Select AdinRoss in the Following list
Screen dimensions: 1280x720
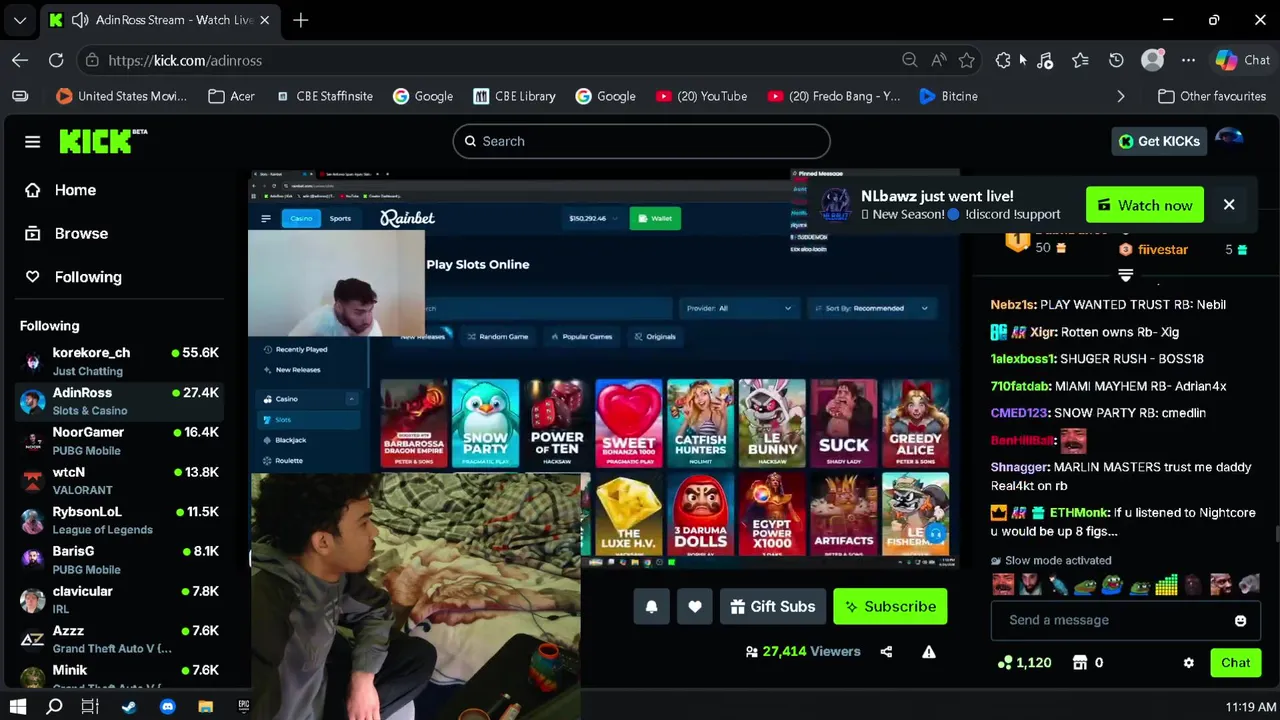[120, 401]
